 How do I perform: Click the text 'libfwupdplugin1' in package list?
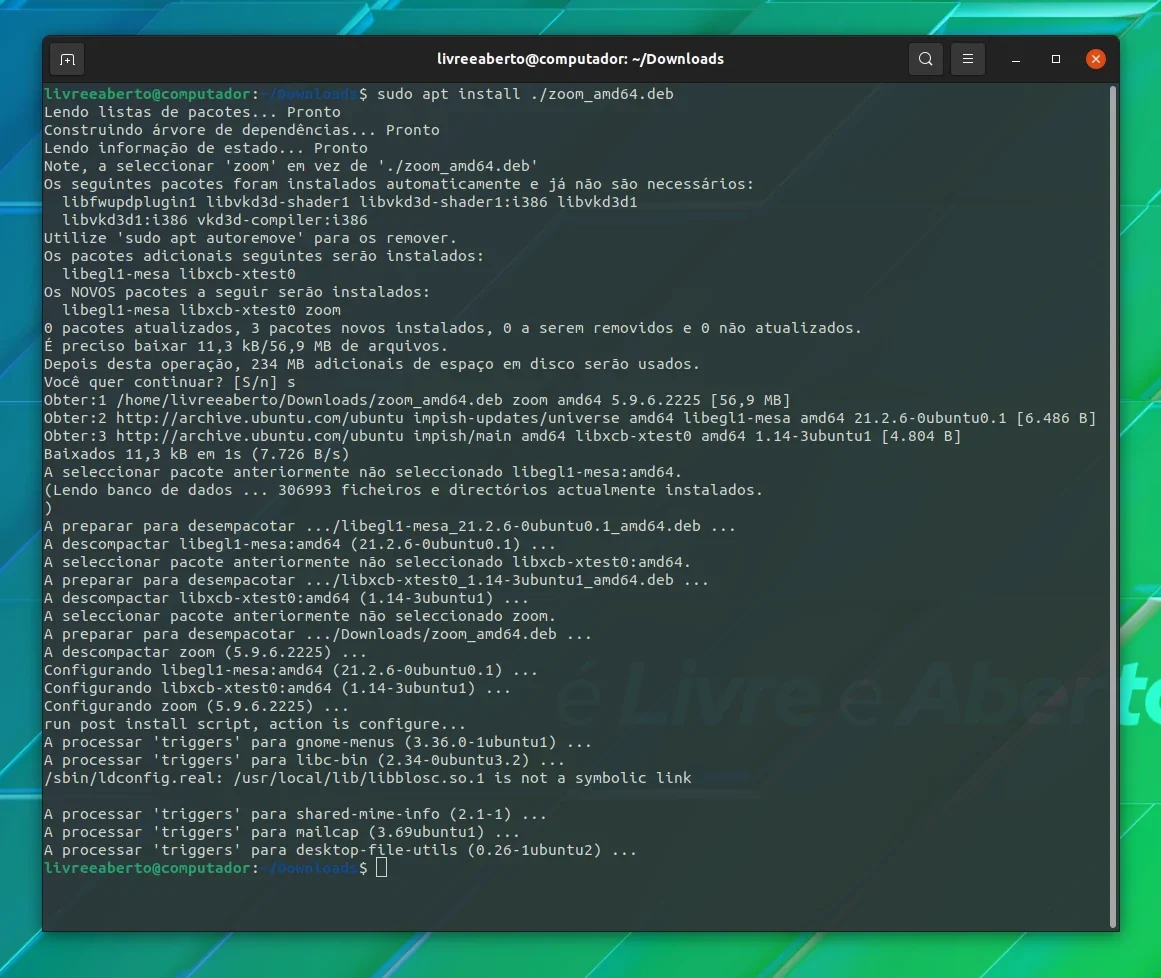click(130, 202)
